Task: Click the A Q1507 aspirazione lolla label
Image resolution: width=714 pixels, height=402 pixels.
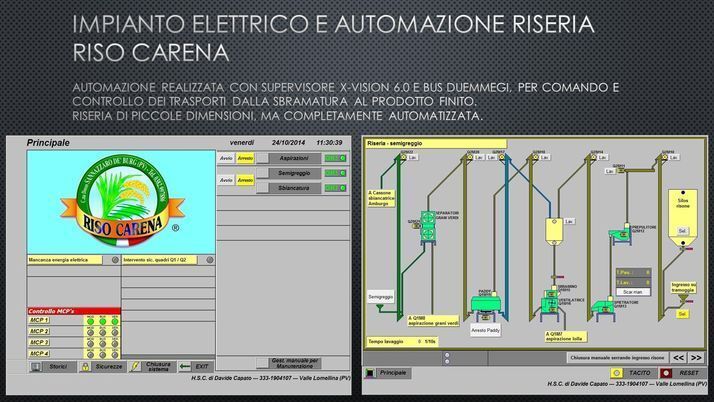Action: pos(566,336)
